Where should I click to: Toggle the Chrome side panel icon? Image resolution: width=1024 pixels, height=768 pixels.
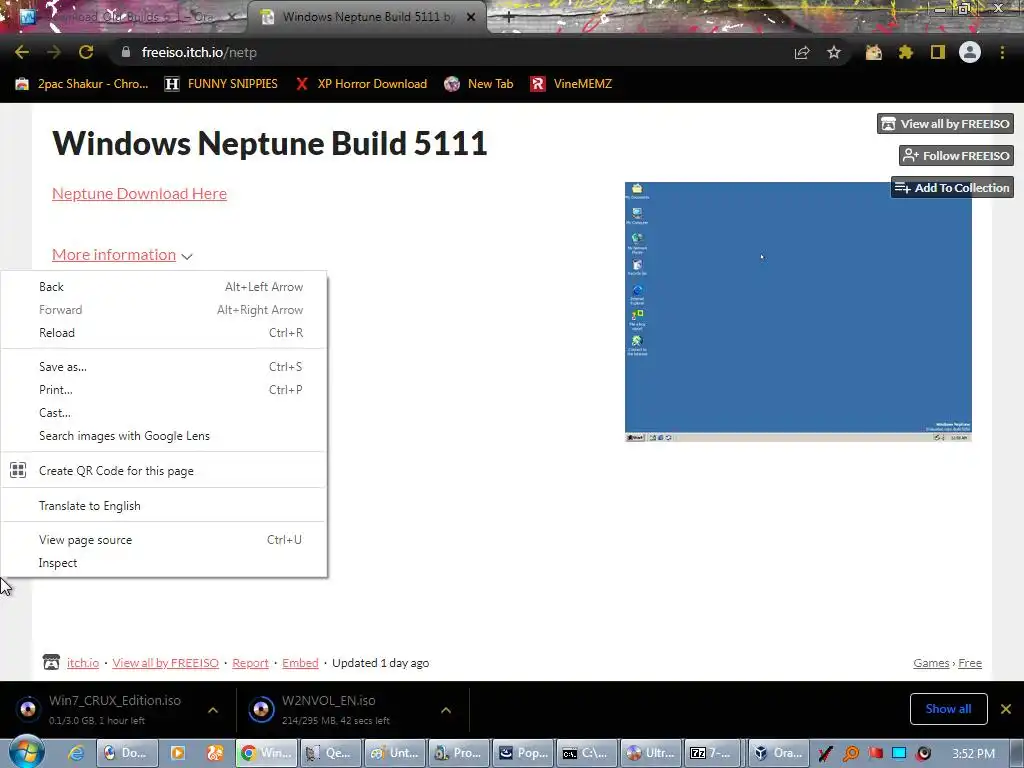click(x=938, y=52)
